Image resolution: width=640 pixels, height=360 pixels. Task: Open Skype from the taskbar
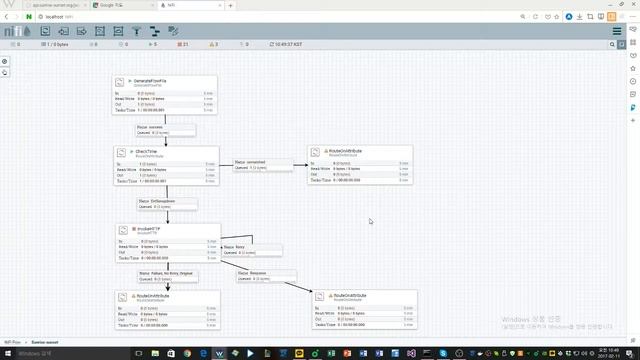pyautogui.click(x=443, y=353)
